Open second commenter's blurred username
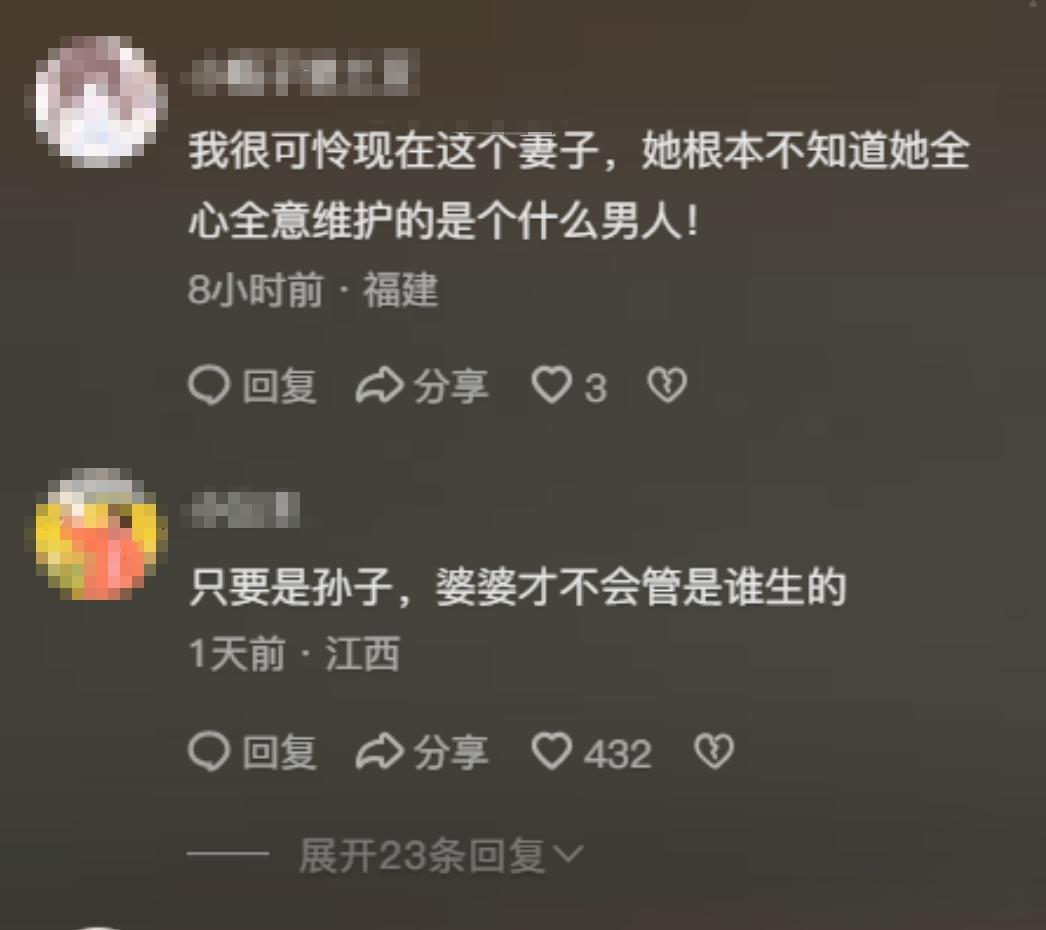 pyautogui.click(x=245, y=510)
